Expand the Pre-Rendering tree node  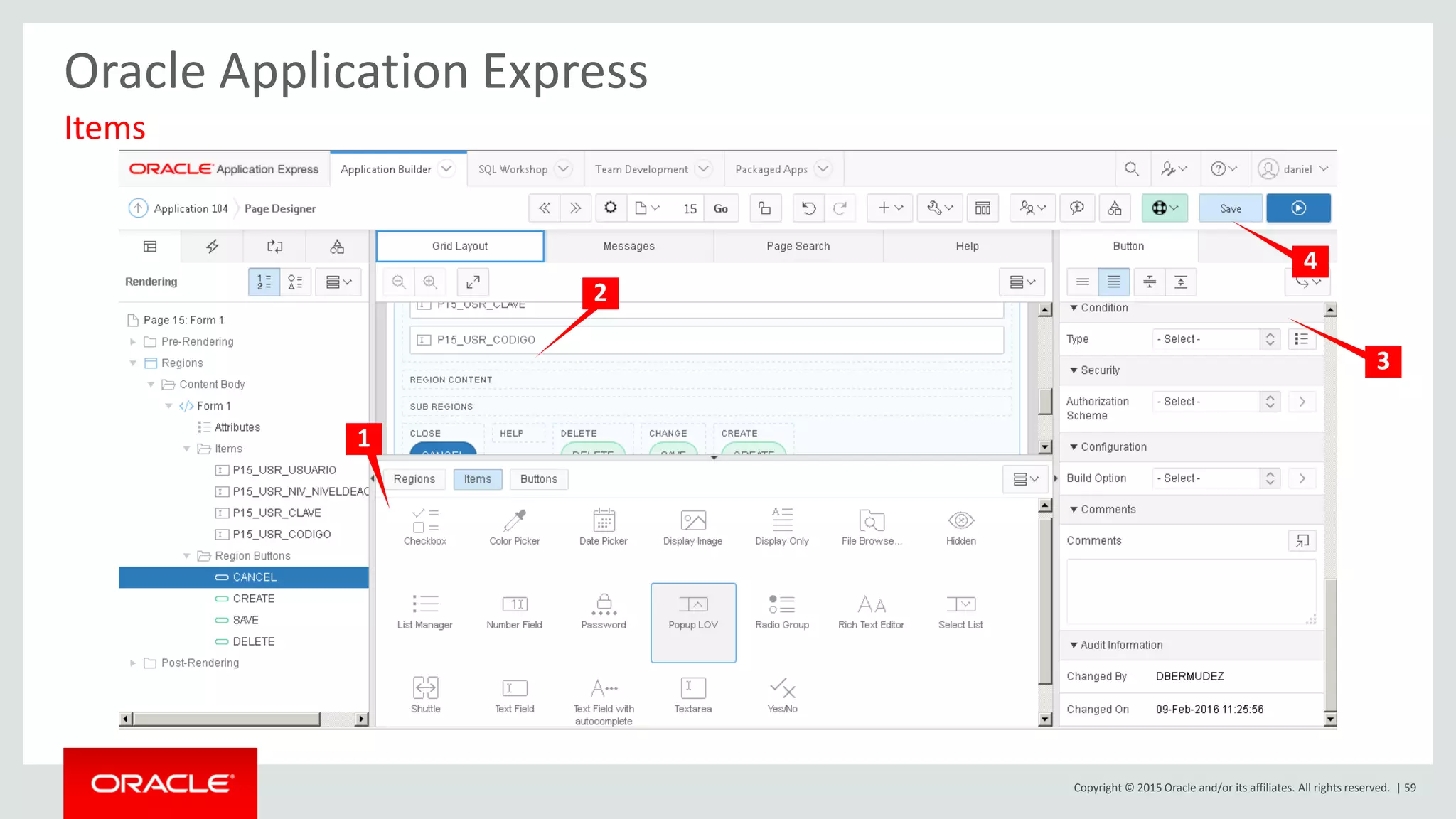coord(132,342)
